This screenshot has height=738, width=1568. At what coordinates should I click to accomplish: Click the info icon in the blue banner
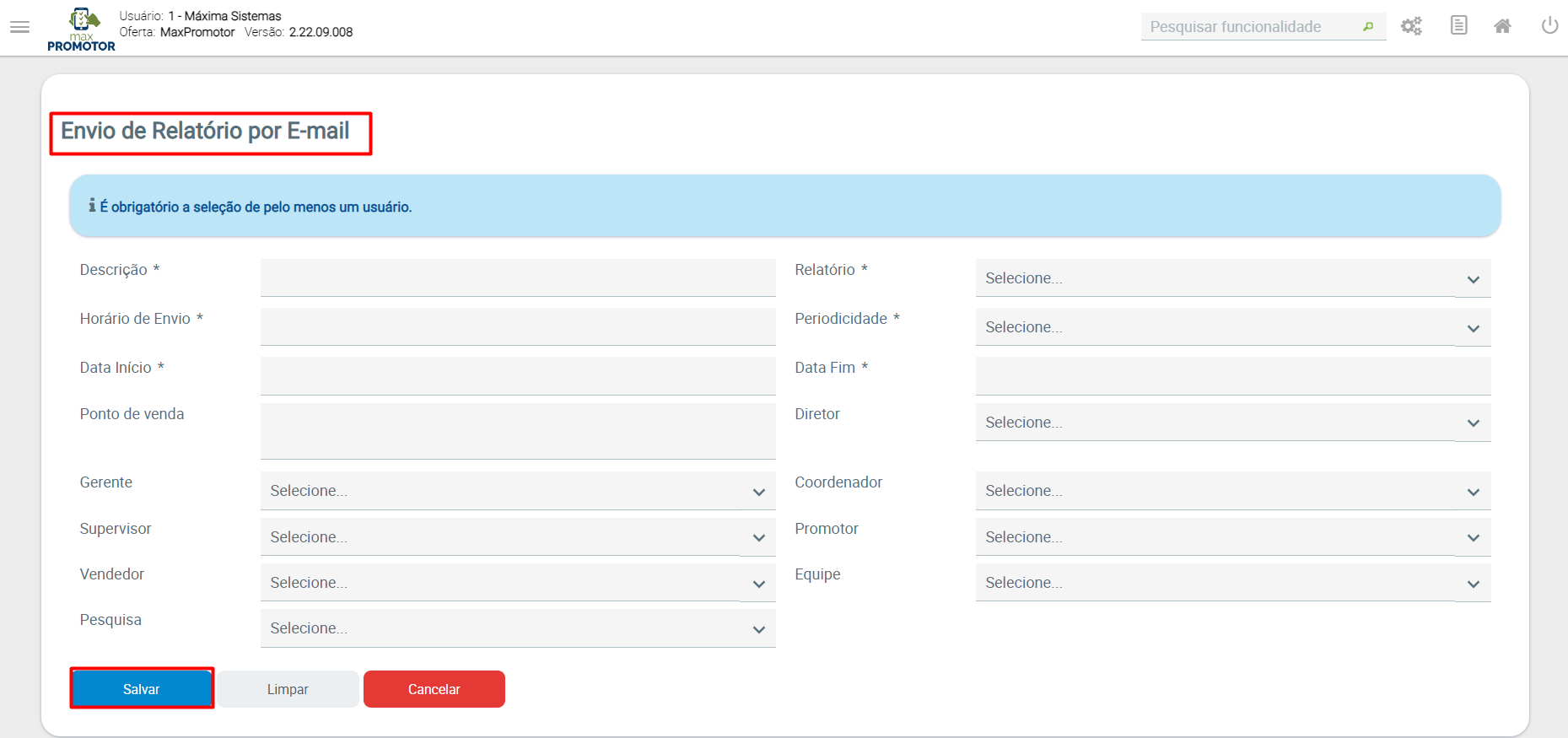92,206
